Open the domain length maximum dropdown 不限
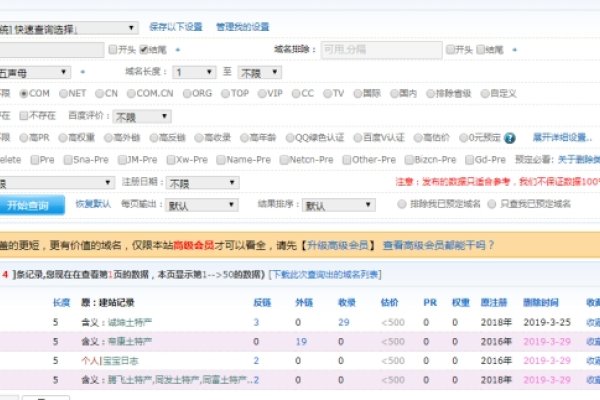600x400 pixels. tap(259, 72)
